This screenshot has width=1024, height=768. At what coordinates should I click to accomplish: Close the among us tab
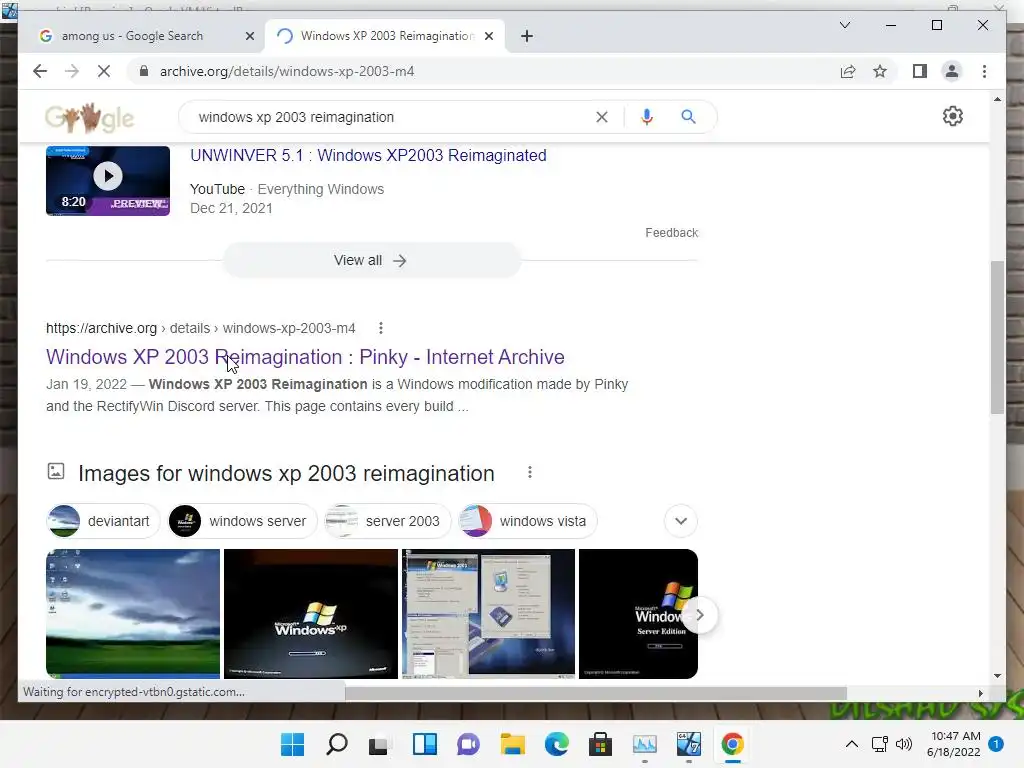249,36
